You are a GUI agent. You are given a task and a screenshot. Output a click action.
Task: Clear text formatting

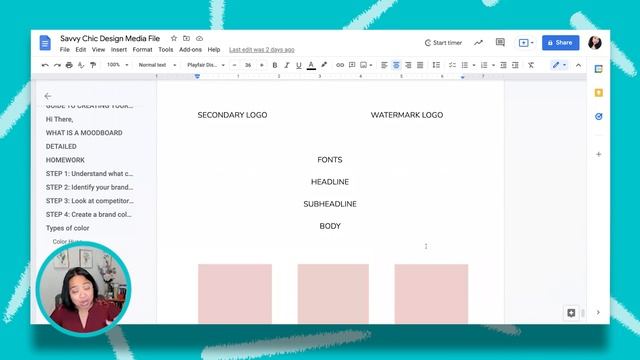point(531,65)
